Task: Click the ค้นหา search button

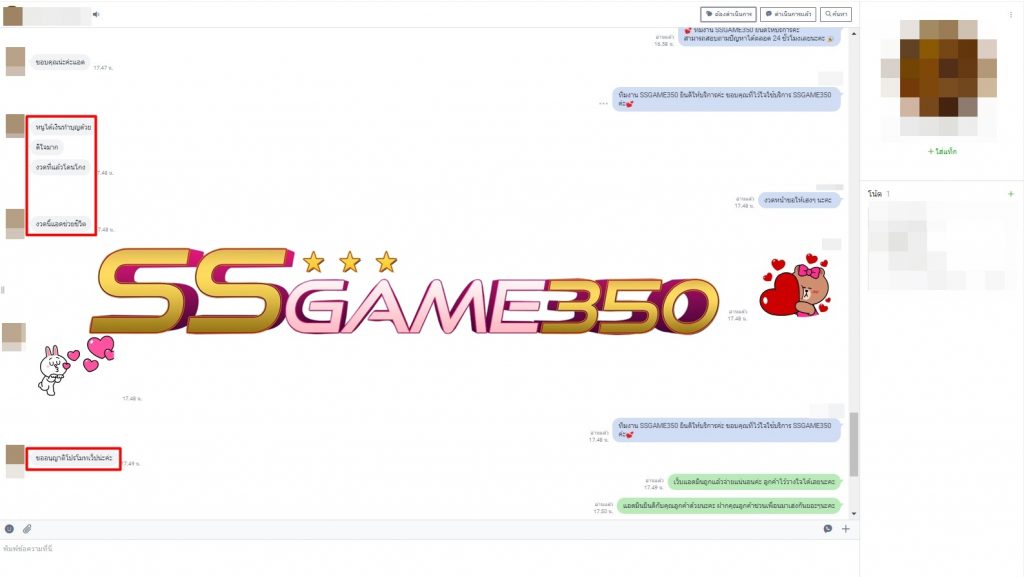Action: point(836,14)
